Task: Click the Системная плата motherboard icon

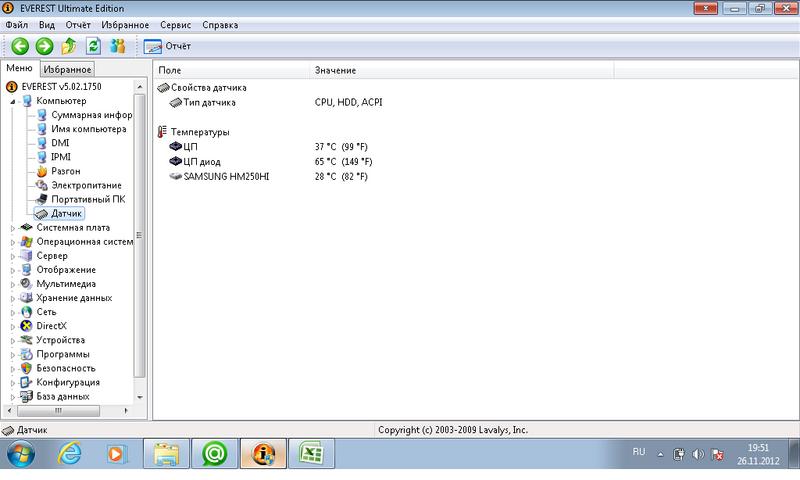Action: [x=27, y=228]
